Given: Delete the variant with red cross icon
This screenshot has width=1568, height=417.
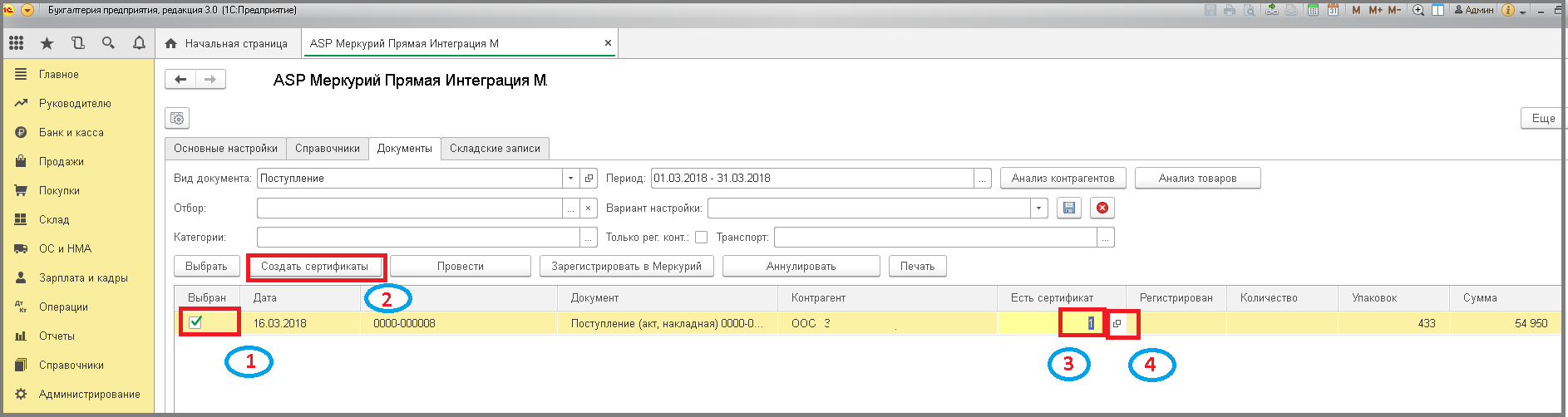Looking at the screenshot, I should coord(1102,208).
